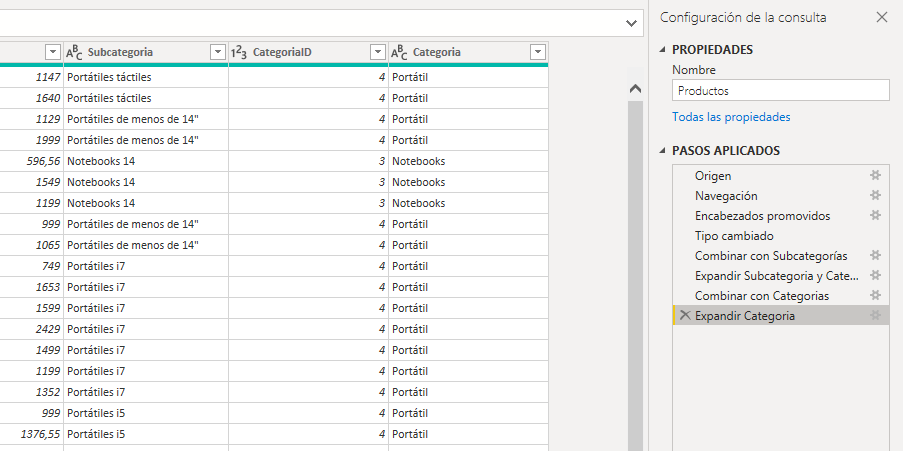Expand filter dropdown on Categoria column

coord(538,52)
